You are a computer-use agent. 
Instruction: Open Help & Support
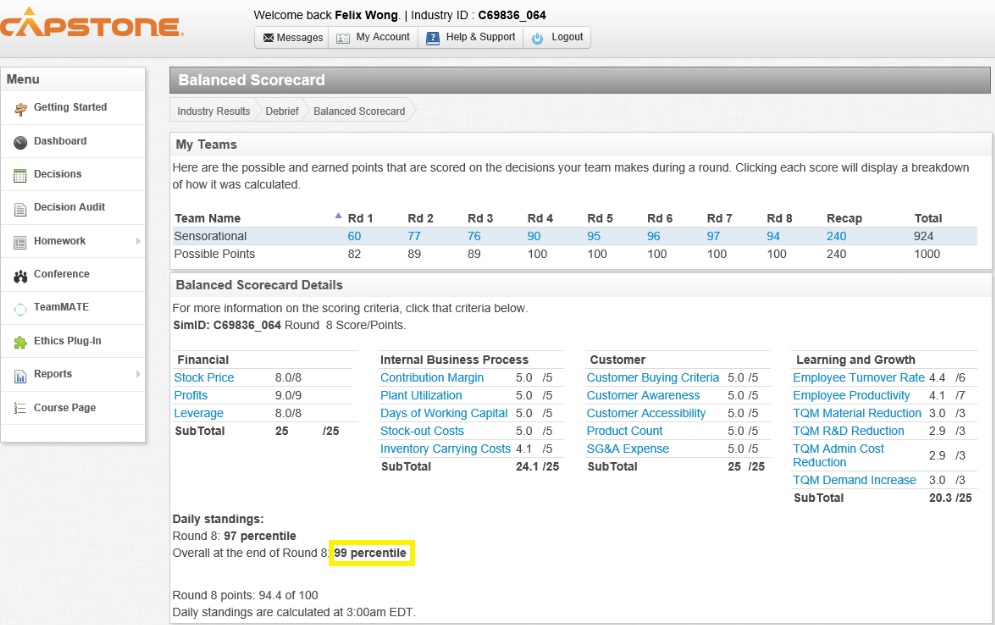point(470,38)
